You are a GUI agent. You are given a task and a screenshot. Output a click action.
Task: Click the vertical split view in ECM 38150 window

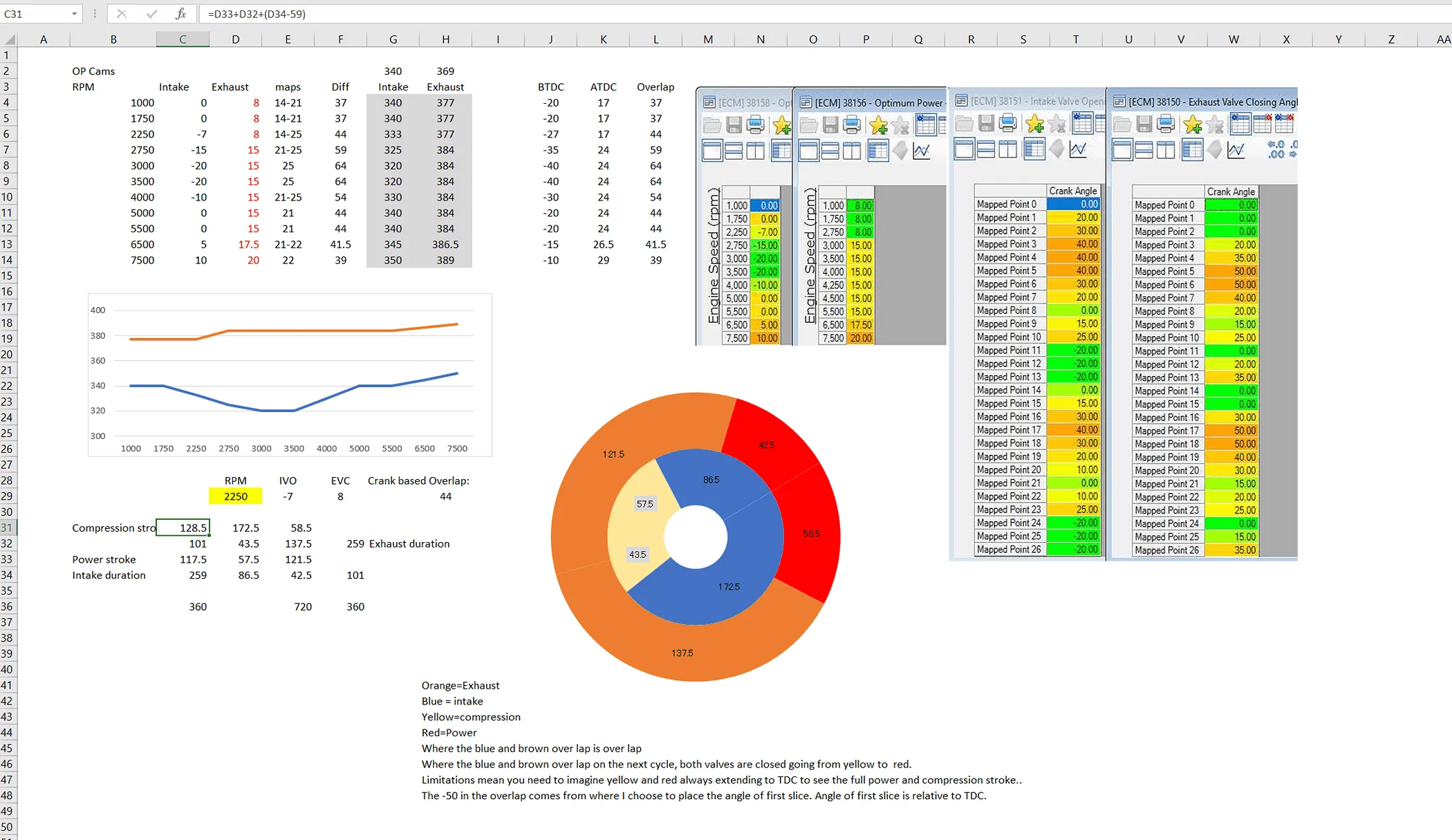(1166, 150)
